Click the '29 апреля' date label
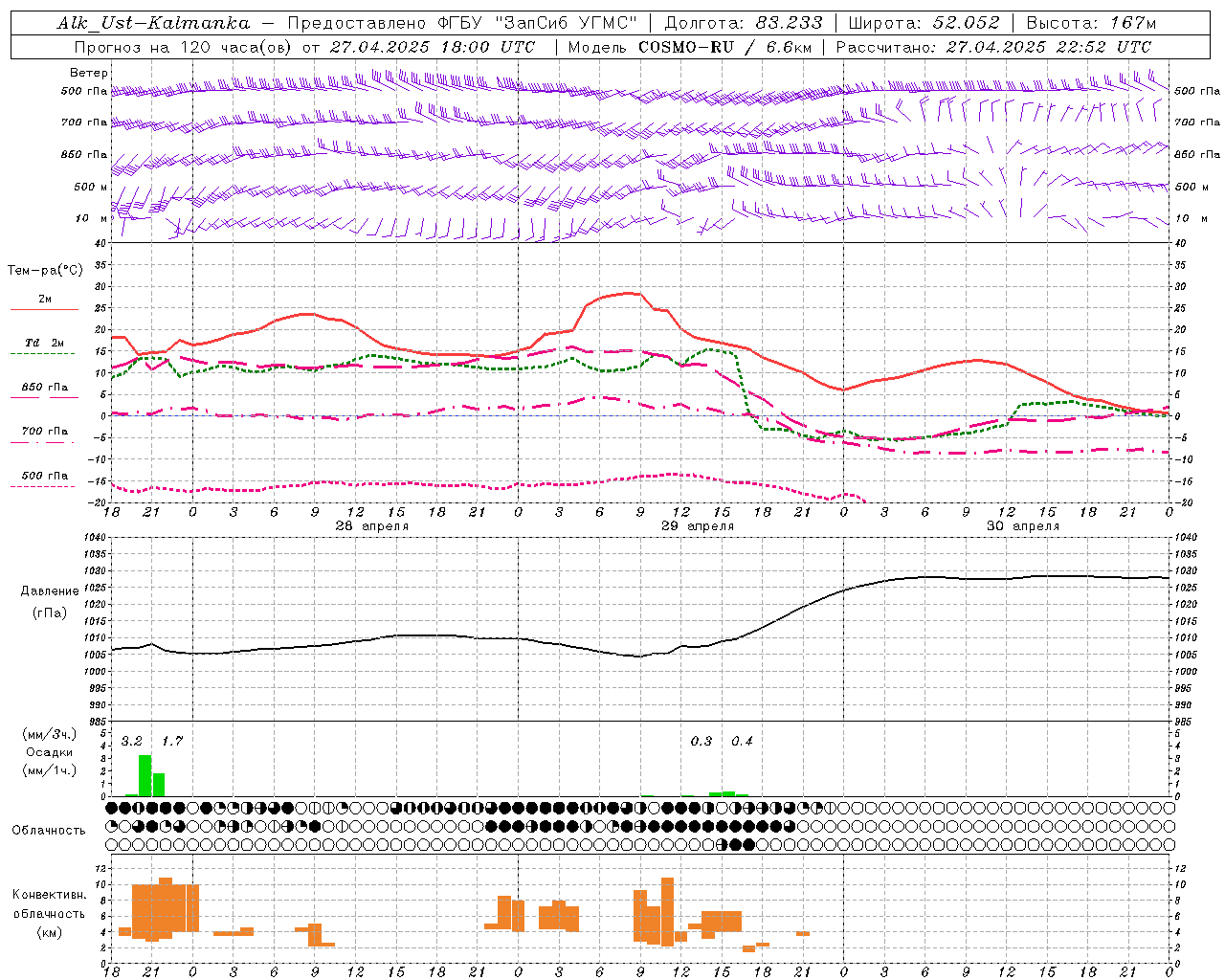 [x=698, y=526]
